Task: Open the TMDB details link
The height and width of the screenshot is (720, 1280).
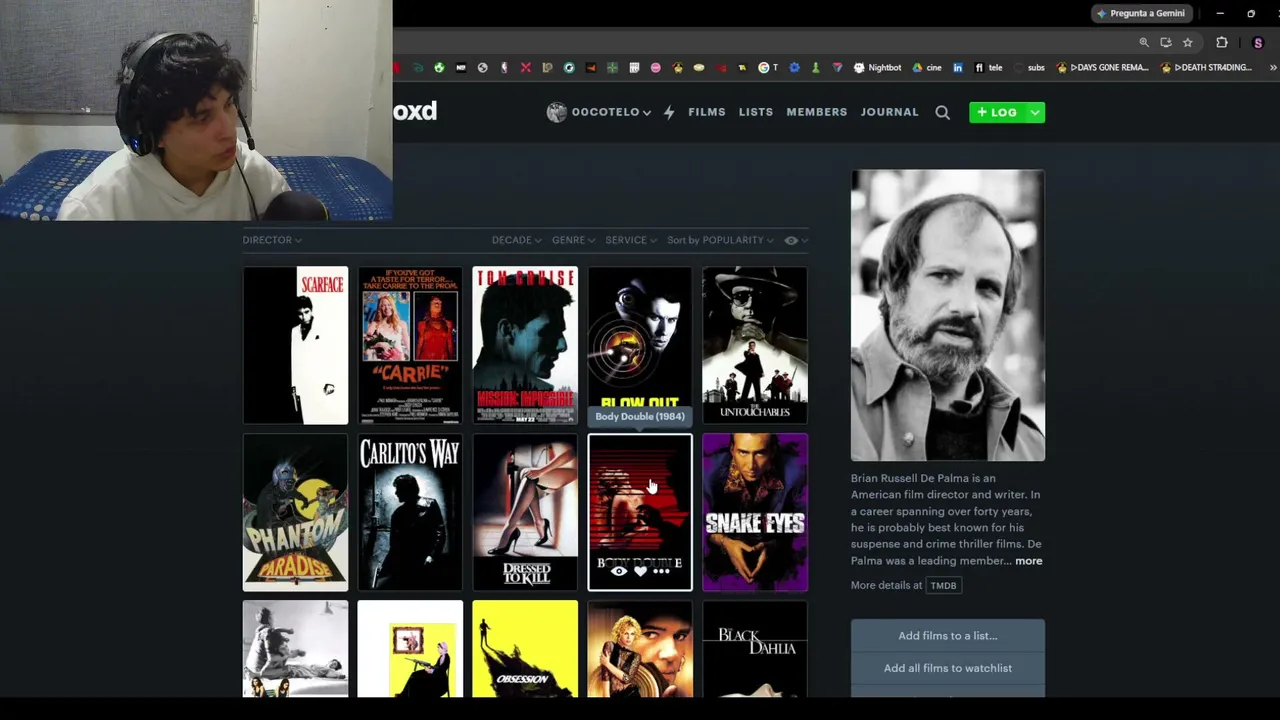Action: [943, 585]
